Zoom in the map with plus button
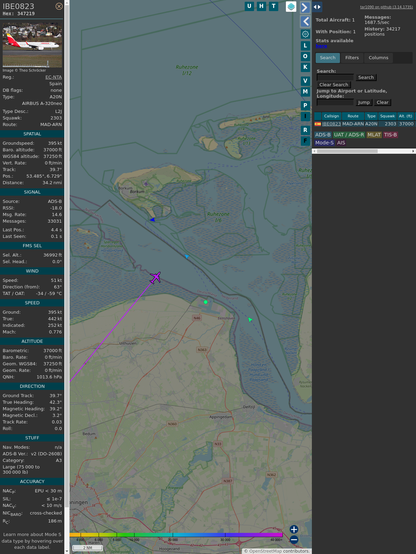This screenshot has width=416, height=554. coord(294,529)
